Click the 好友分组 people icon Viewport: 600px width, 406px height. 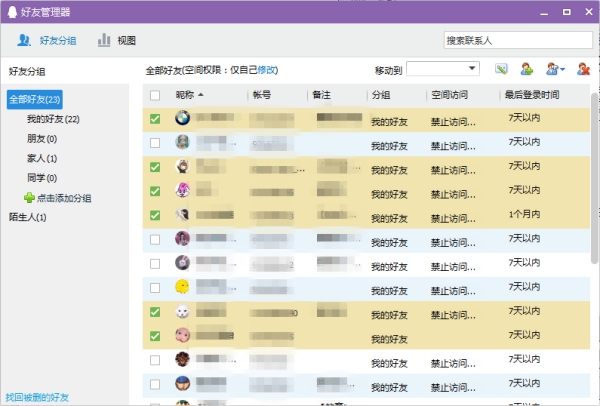coord(24,40)
